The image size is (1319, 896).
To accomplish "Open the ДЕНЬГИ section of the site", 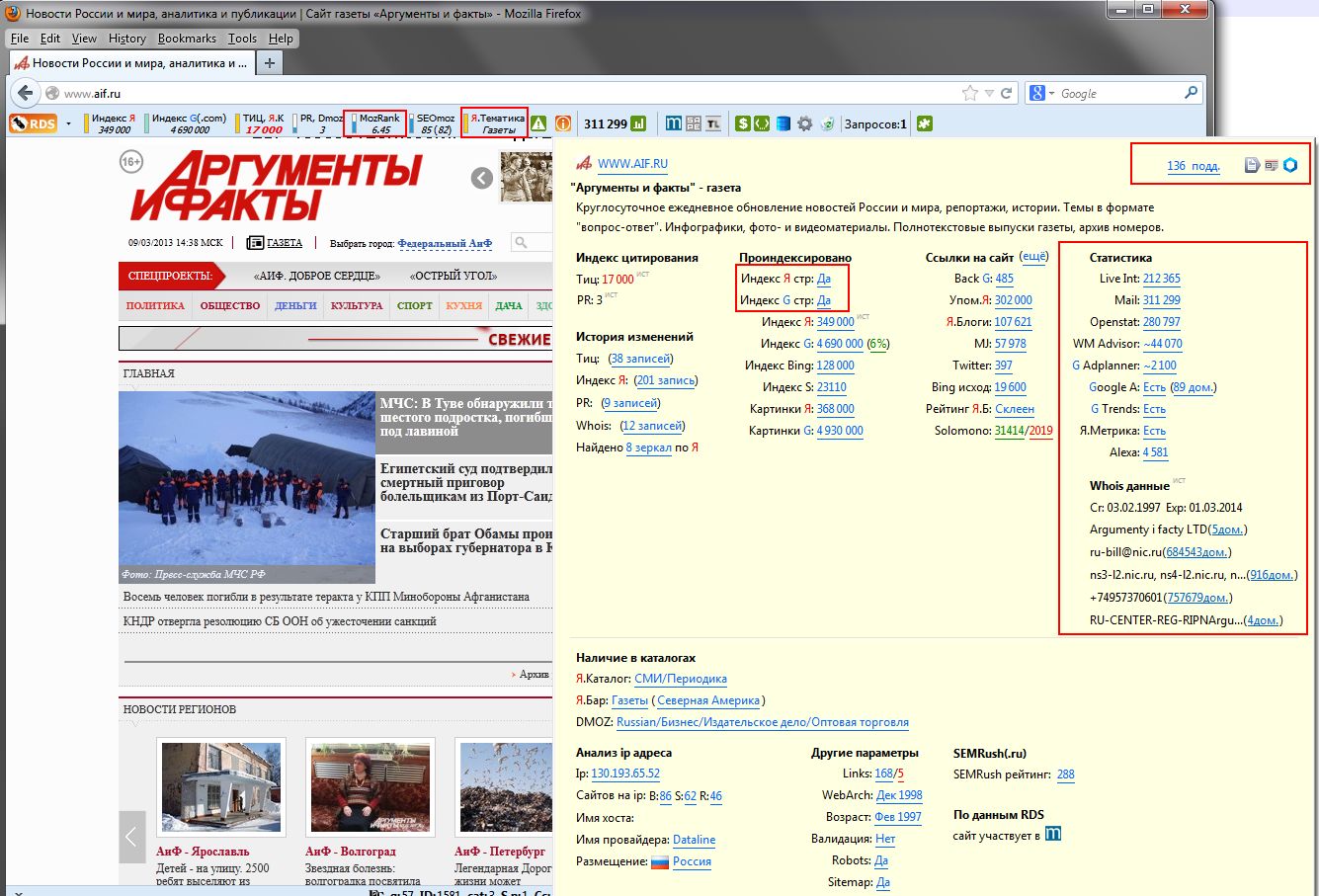I will (295, 306).
